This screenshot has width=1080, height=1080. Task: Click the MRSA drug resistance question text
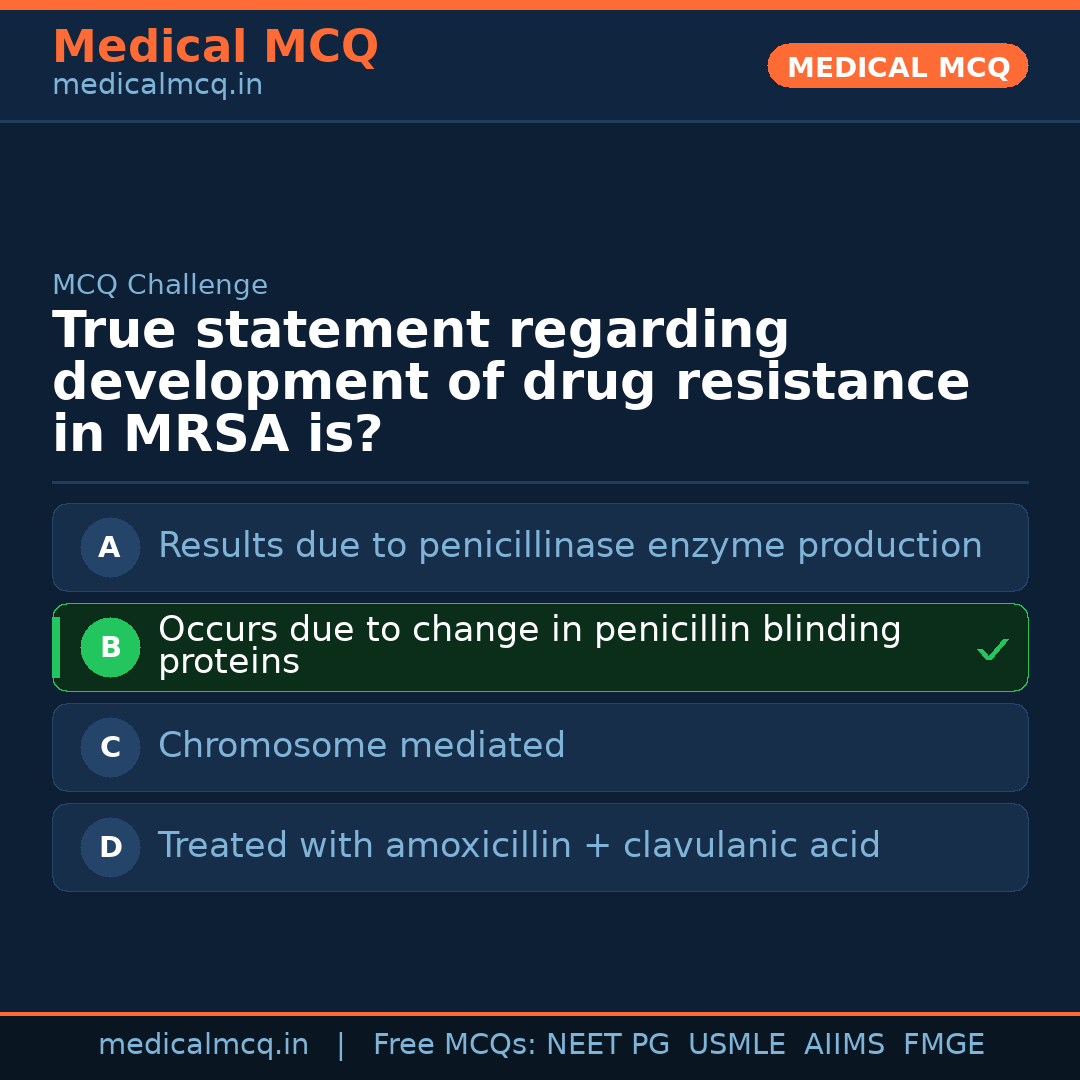(x=510, y=383)
